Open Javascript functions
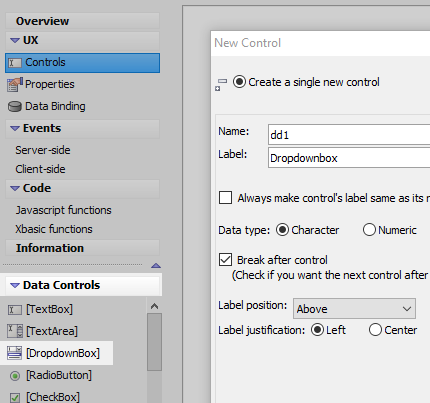The width and height of the screenshot is (430, 403). click(x=63, y=210)
